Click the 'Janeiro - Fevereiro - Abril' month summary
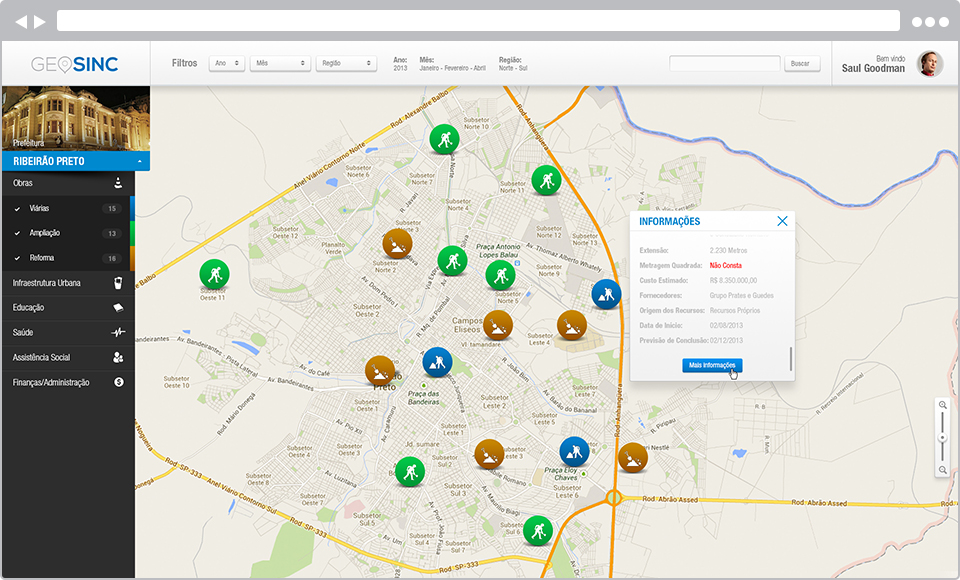Image resolution: width=960 pixels, height=580 pixels. click(x=452, y=68)
